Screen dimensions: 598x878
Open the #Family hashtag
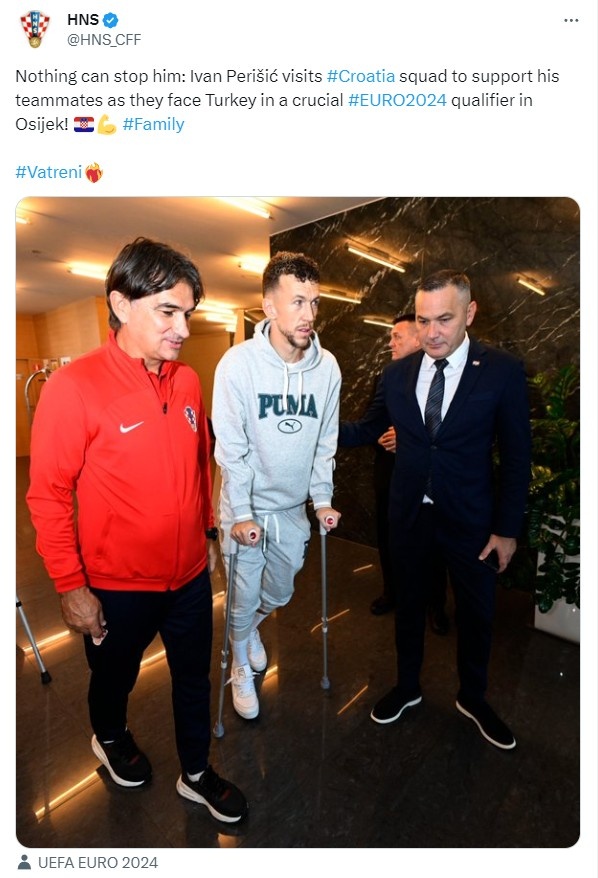click(x=153, y=124)
